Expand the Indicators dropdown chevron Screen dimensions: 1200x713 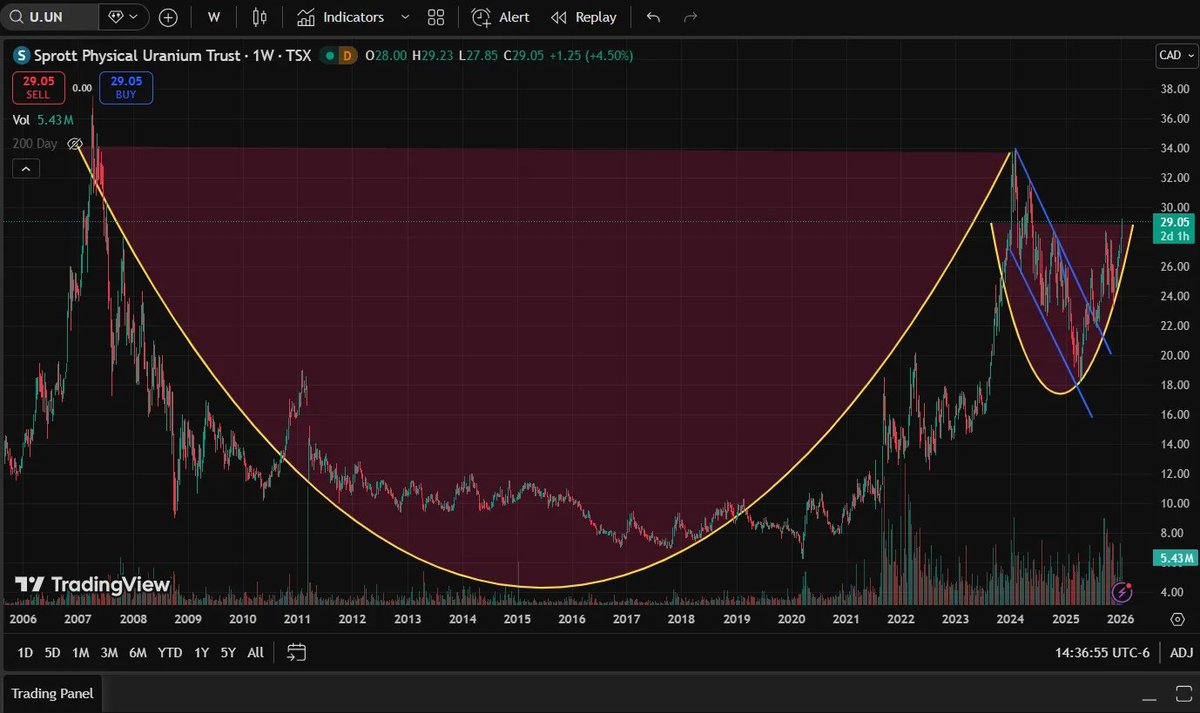click(404, 16)
